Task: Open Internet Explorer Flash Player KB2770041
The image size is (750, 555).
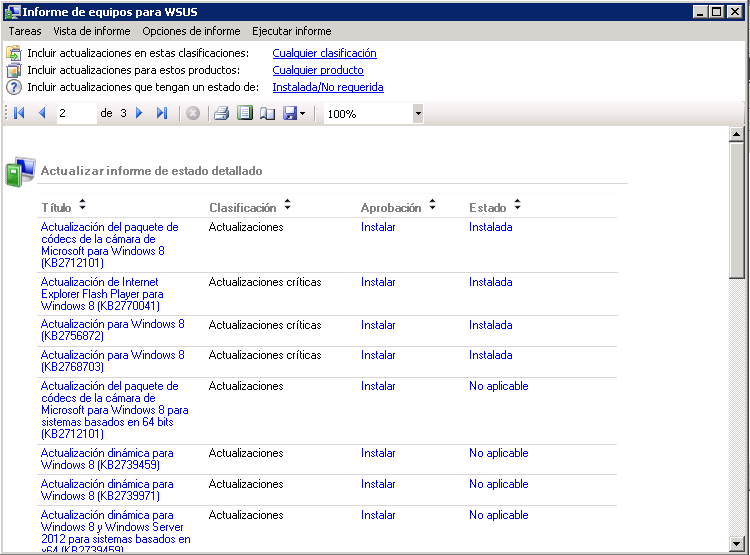Action: coord(102,294)
